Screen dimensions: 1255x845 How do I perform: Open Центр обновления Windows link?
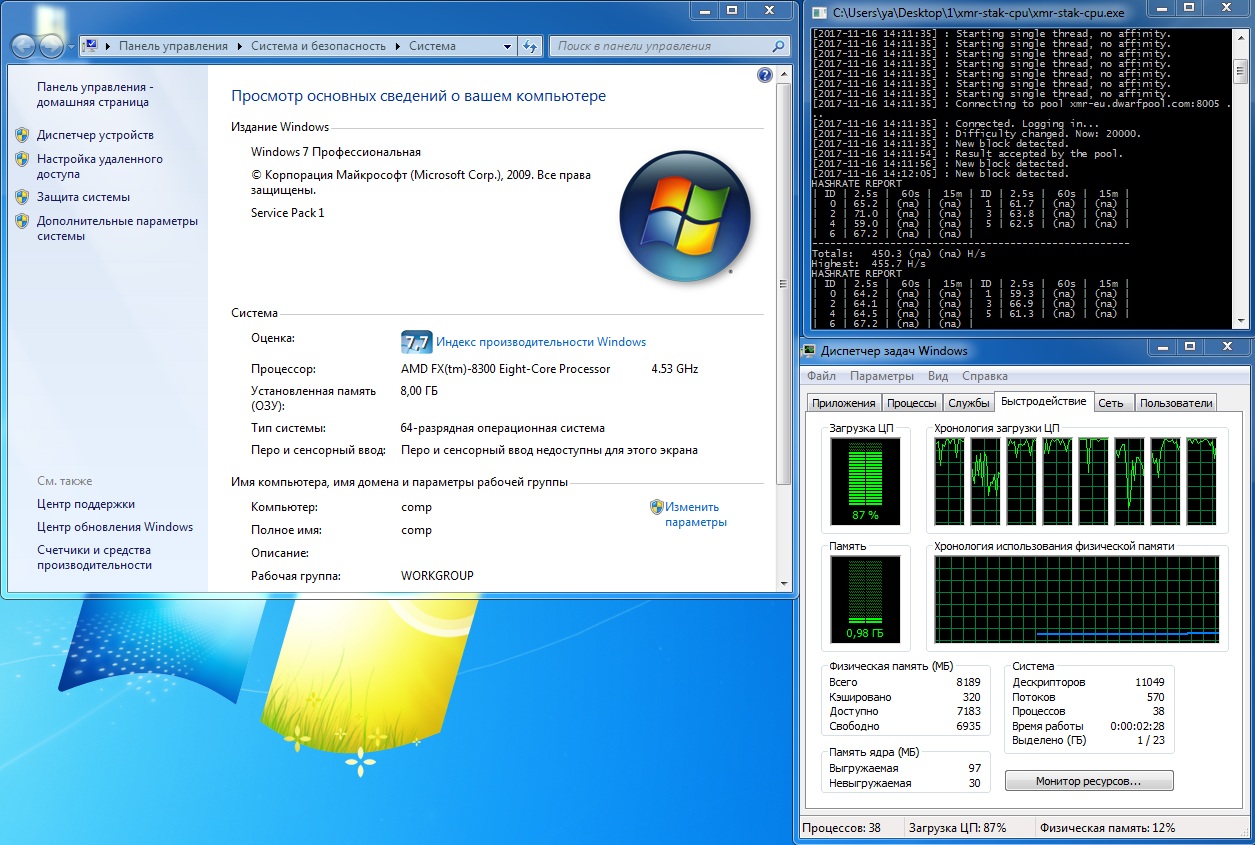click(x=115, y=527)
